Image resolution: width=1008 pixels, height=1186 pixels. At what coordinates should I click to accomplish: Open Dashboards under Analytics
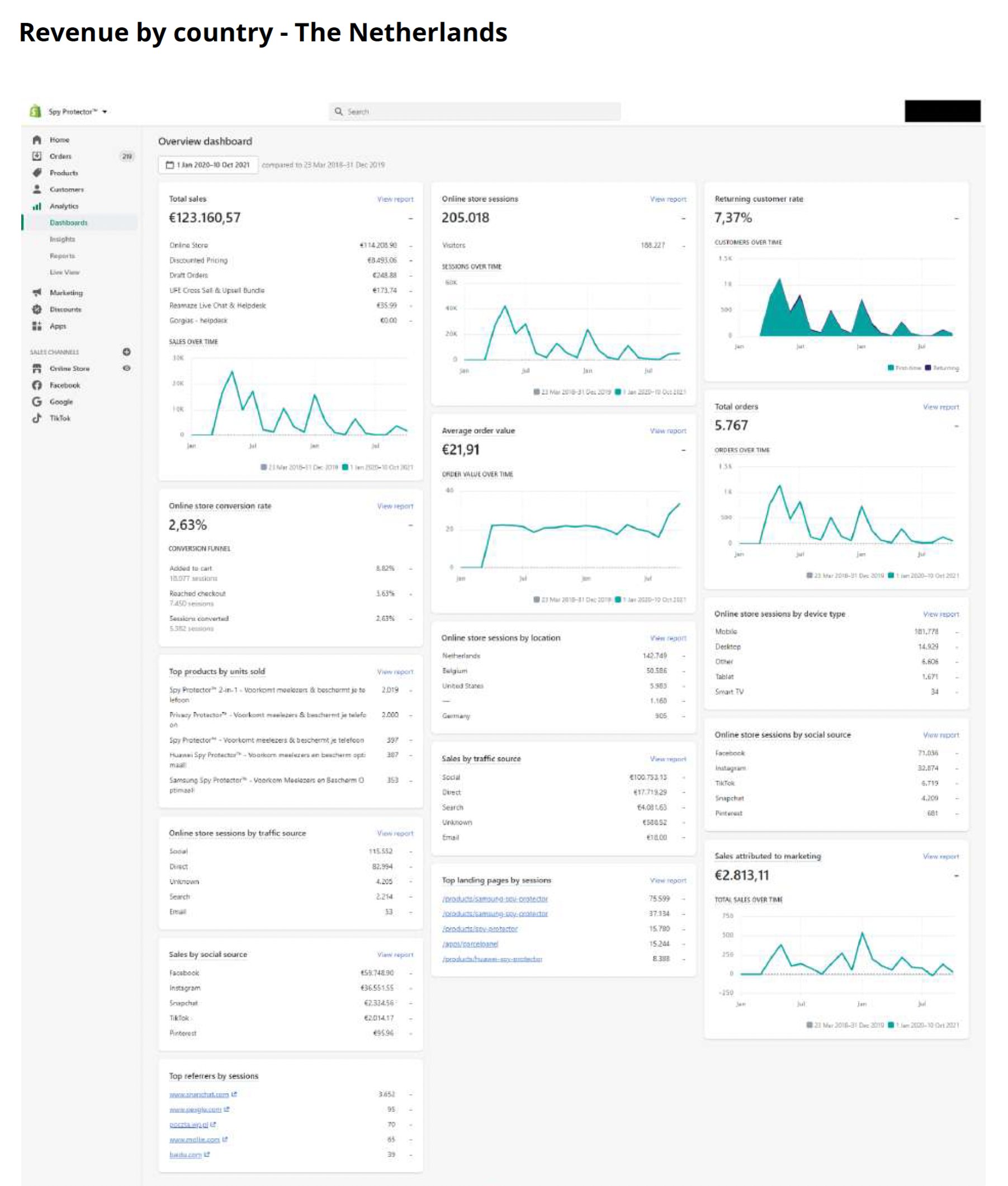pos(69,223)
